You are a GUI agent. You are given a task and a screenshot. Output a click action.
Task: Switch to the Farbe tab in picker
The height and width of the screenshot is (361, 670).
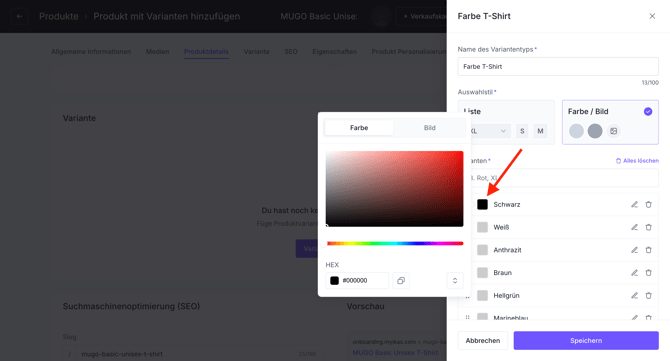pos(359,128)
